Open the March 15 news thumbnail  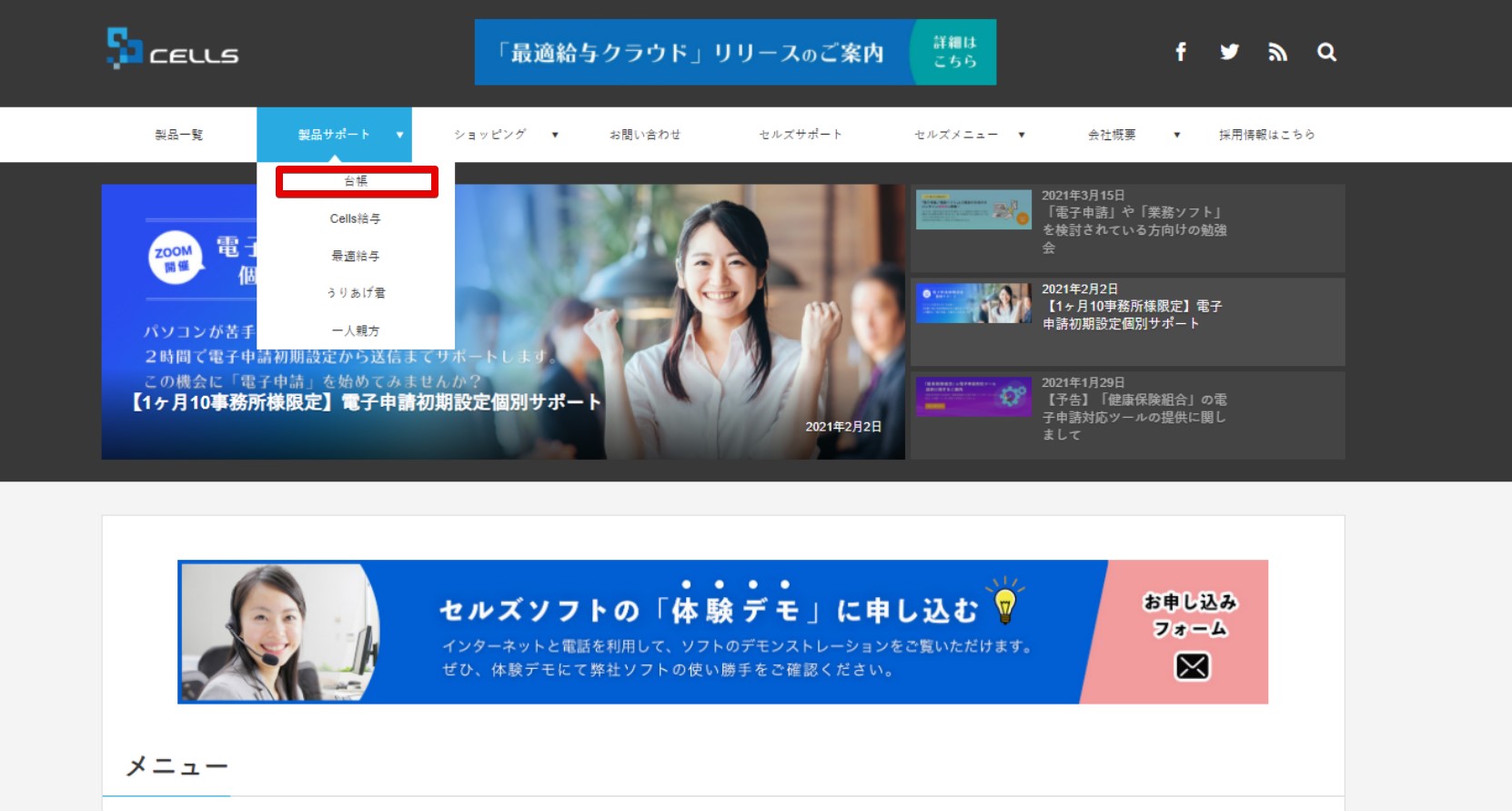[x=973, y=209]
